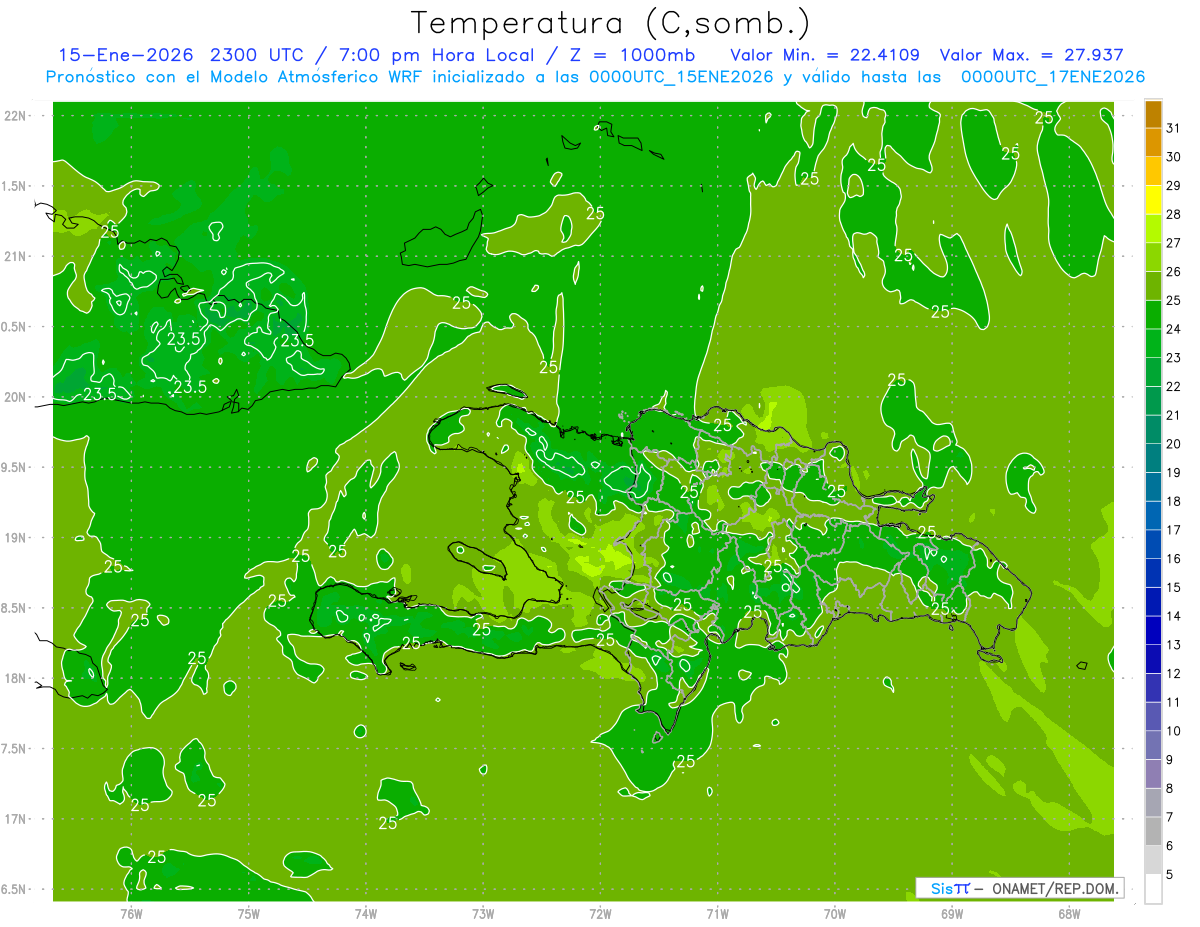Image resolution: width=1200 pixels, height=927 pixels.
Task: Click the 72W longitude axis label
Action: pyautogui.click(x=600, y=913)
